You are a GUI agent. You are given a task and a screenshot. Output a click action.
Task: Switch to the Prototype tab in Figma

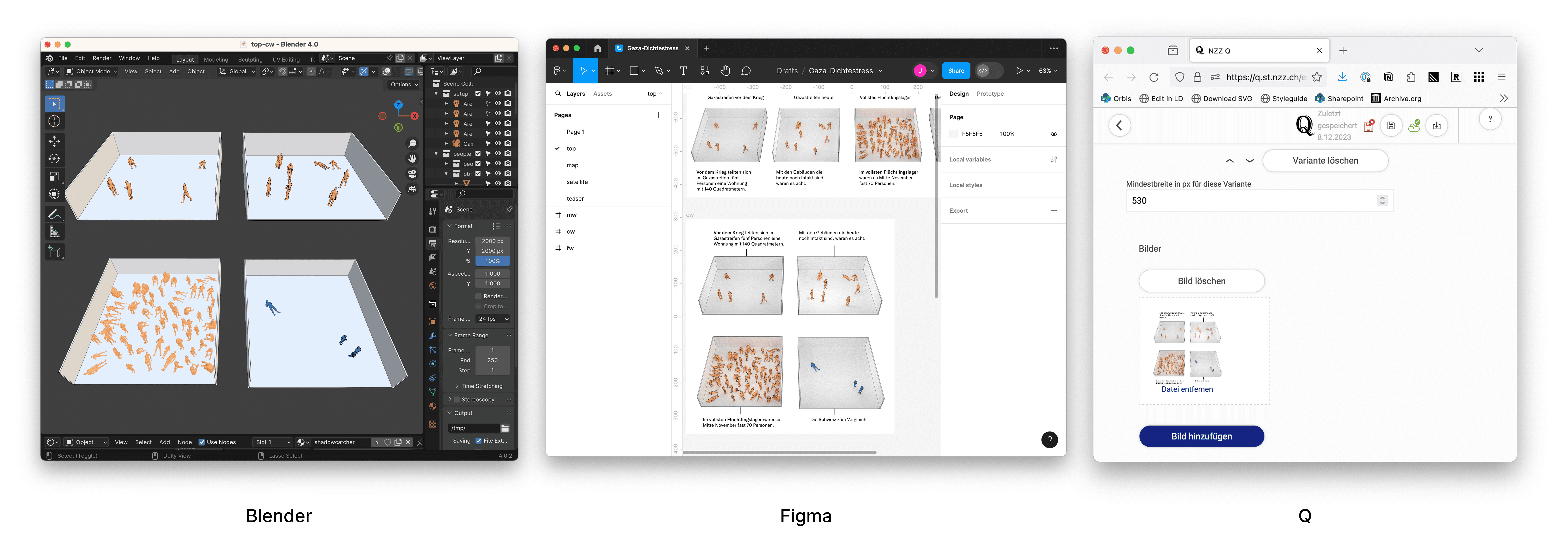tap(990, 94)
